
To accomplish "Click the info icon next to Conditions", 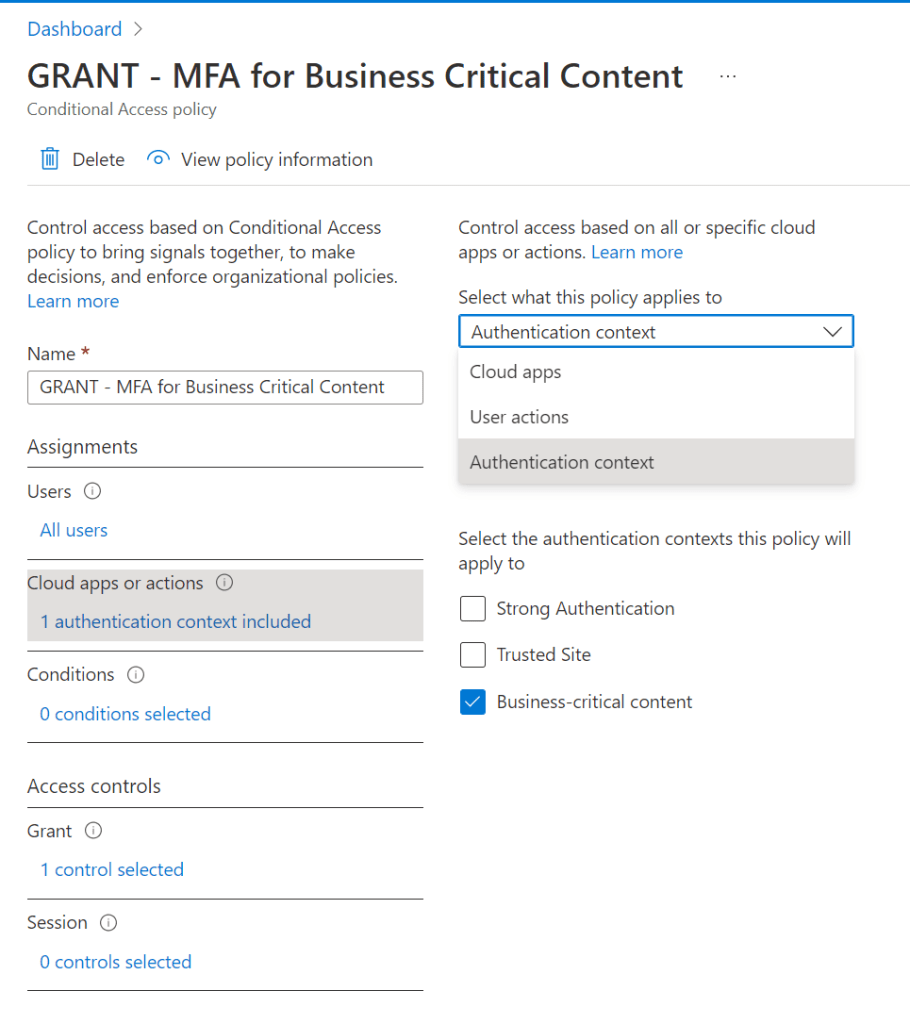I will click(x=136, y=675).
